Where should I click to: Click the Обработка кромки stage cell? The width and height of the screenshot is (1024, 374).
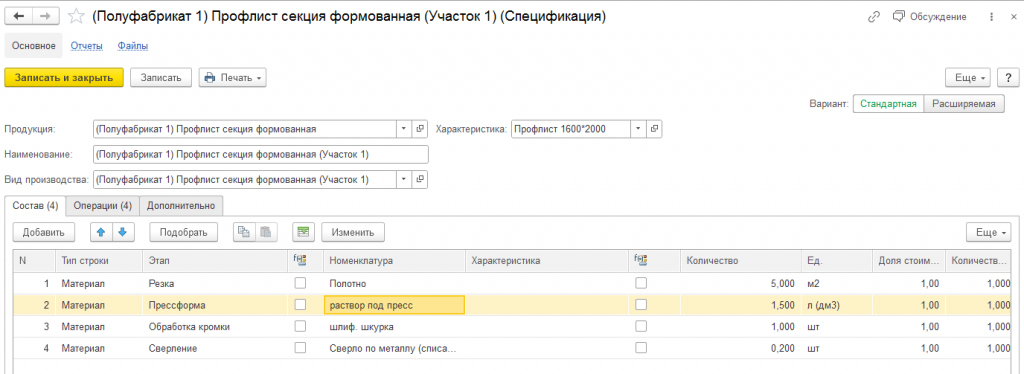[216, 326]
